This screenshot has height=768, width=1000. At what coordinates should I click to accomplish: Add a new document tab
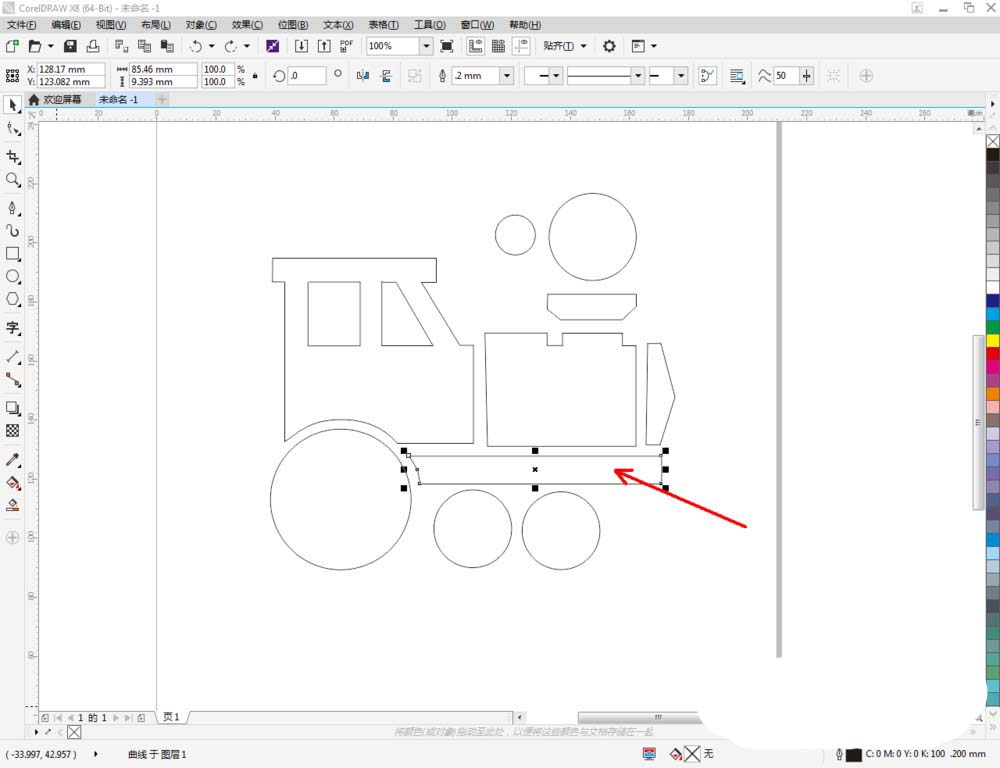pyautogui.click(x=162, y=100)
